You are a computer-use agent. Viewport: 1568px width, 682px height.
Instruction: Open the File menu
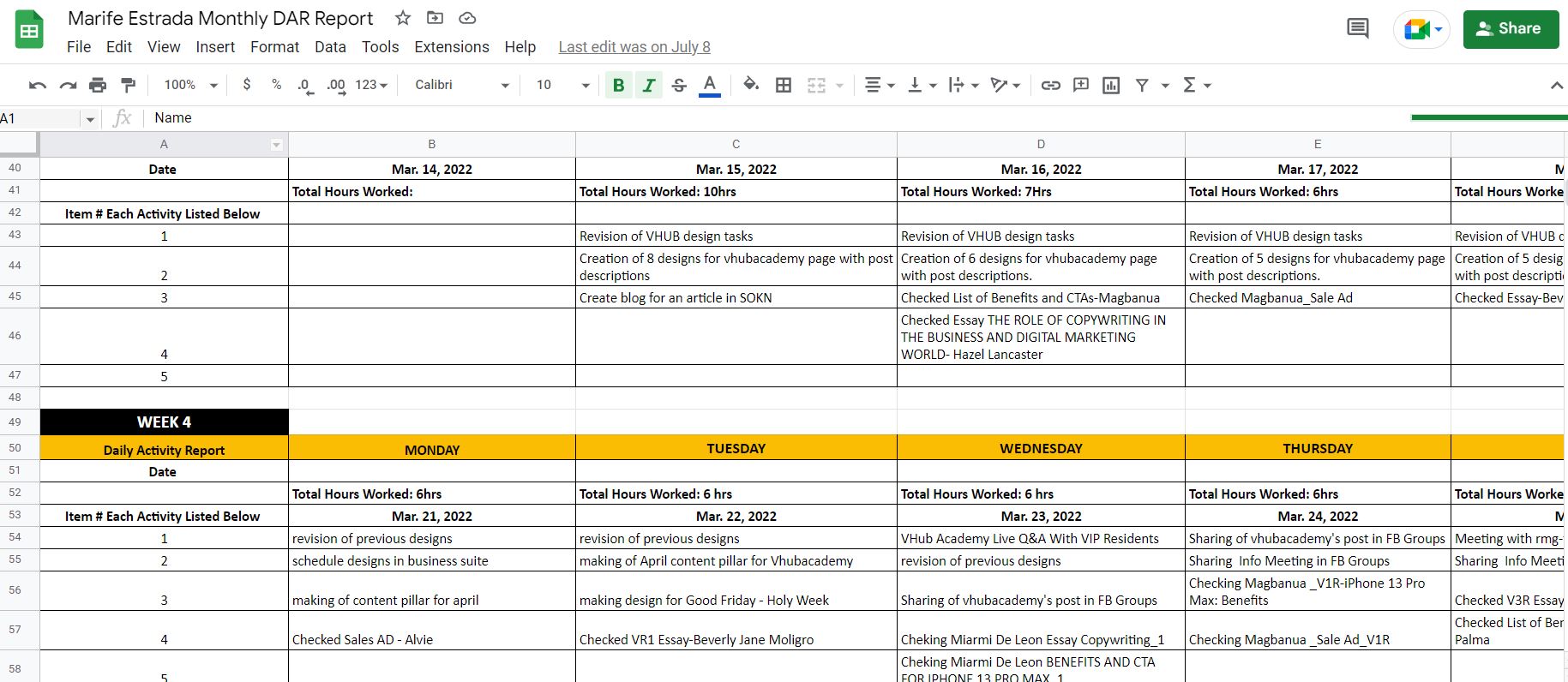79,47
